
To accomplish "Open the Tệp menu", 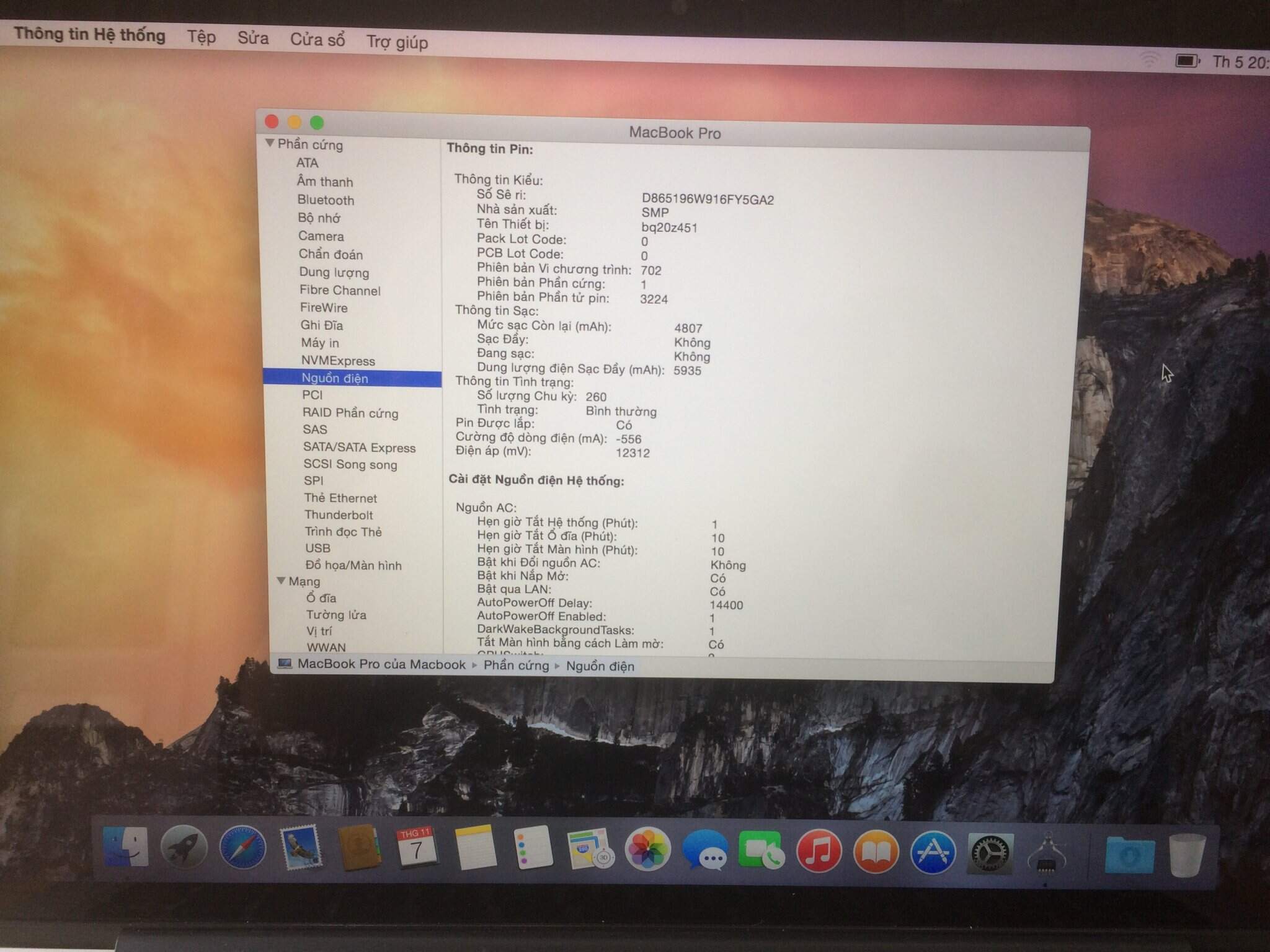I will tap(202, 37).
